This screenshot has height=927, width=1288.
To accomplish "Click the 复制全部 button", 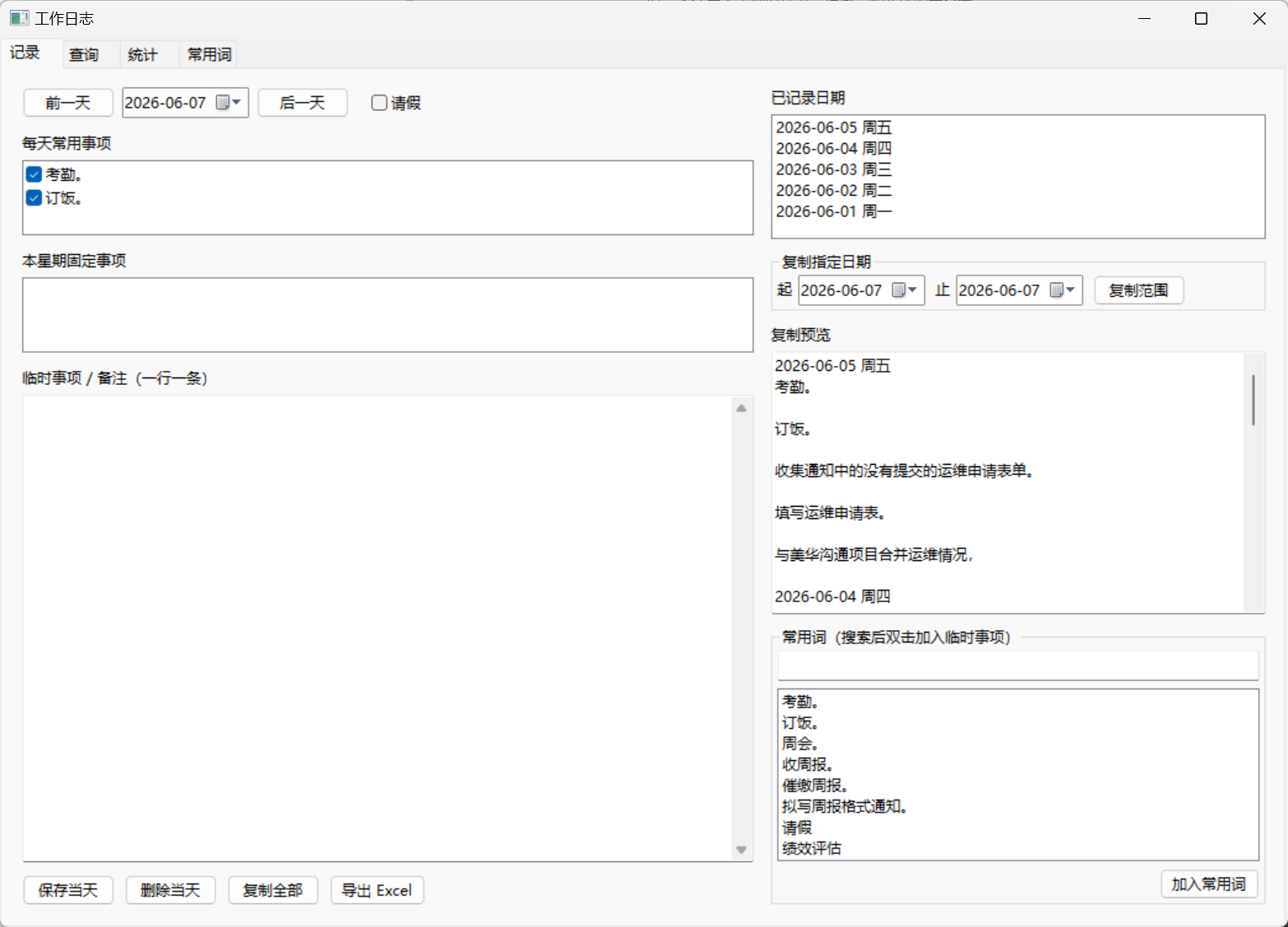I will pyautogui.click(x=273, y=890).
